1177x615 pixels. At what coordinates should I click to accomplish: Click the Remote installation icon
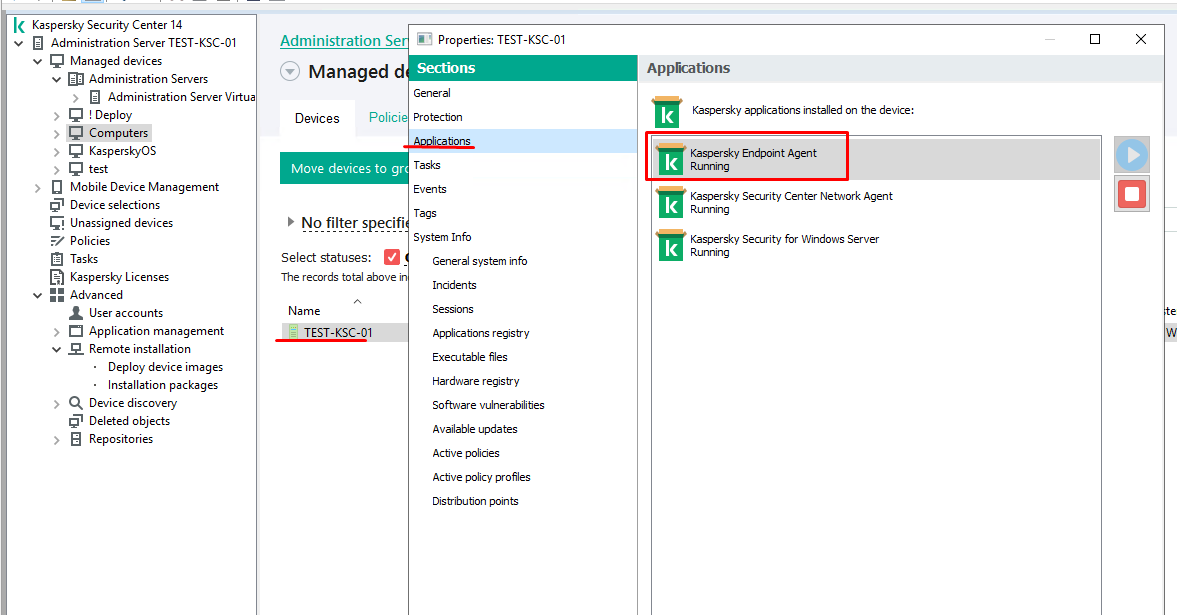pos(76,349)
